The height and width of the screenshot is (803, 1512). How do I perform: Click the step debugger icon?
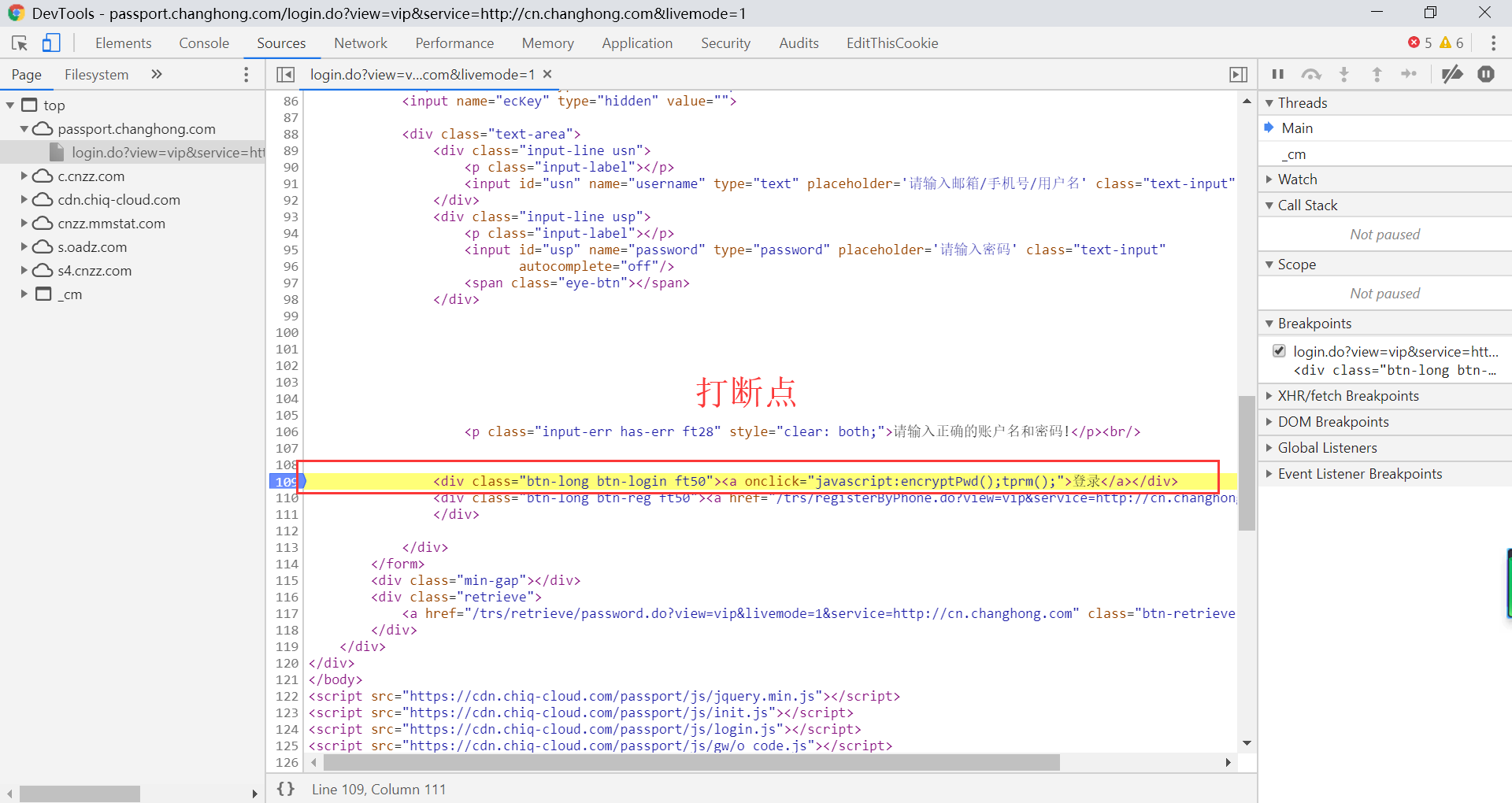[1409, 74]
